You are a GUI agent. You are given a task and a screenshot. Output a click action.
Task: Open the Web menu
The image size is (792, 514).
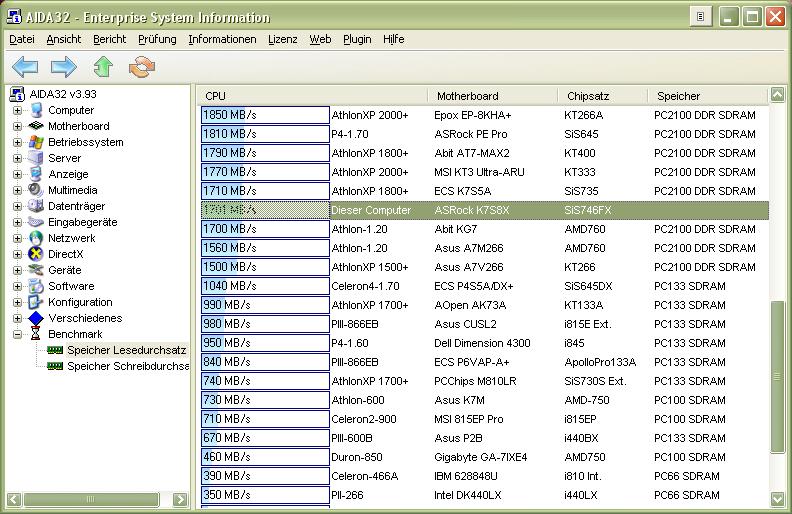(x=320, y=39)
